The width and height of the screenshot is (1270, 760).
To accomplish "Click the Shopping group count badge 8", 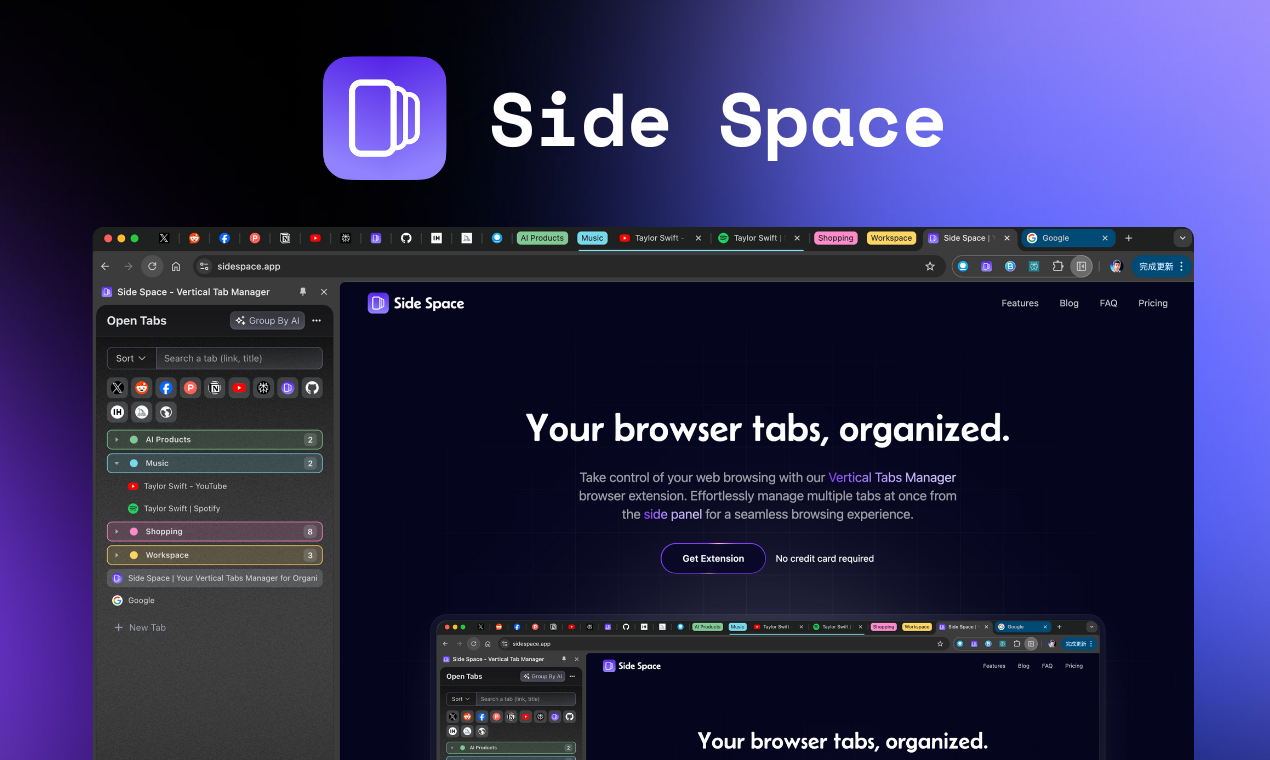I will tap(310, 532).
